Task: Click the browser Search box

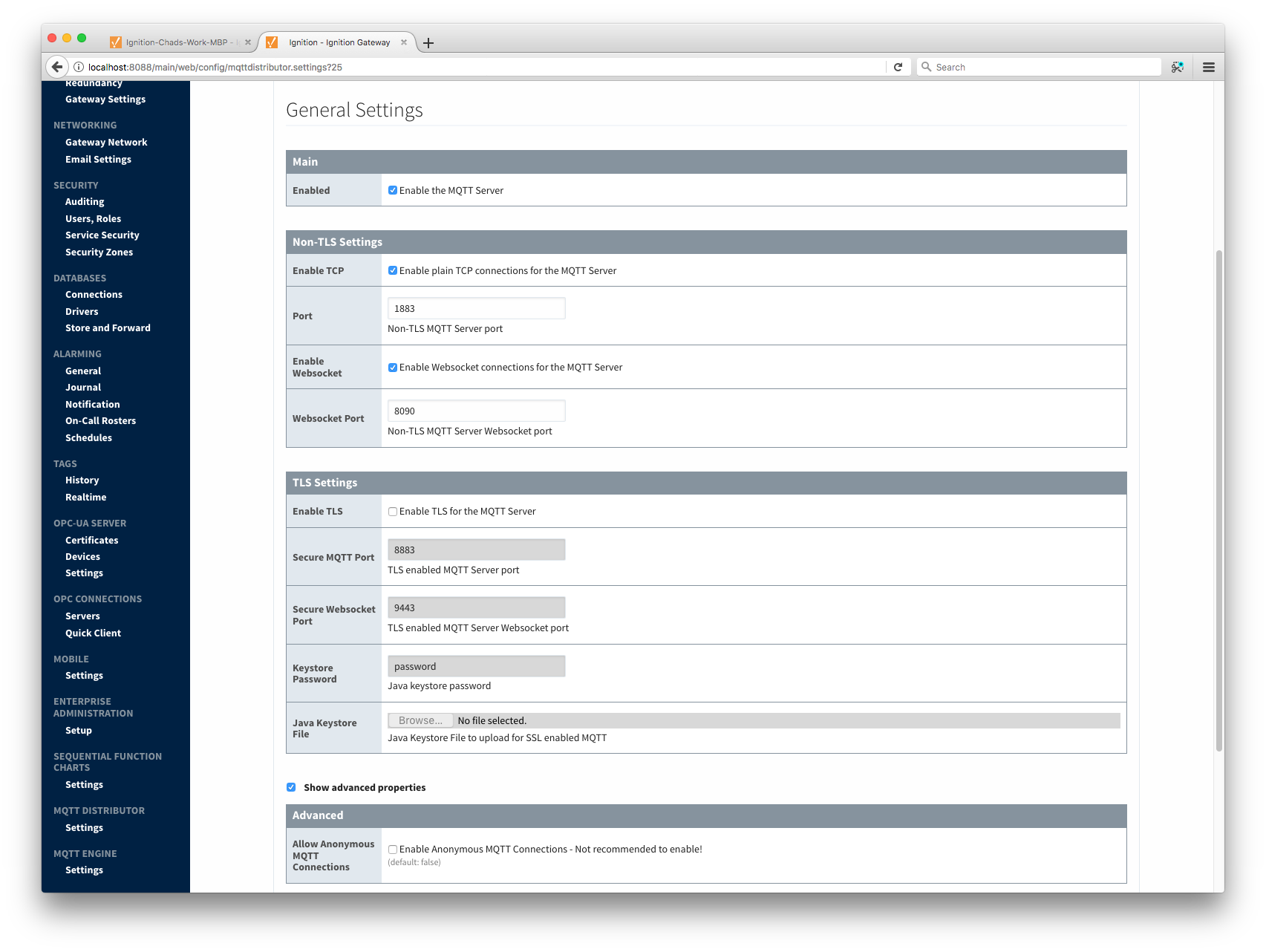Action: pos(1039,67)
